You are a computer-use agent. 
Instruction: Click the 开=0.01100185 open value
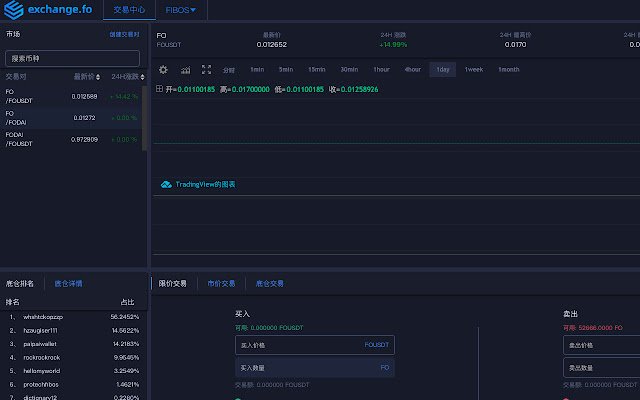pyautogui.click(x=190, y=89)
